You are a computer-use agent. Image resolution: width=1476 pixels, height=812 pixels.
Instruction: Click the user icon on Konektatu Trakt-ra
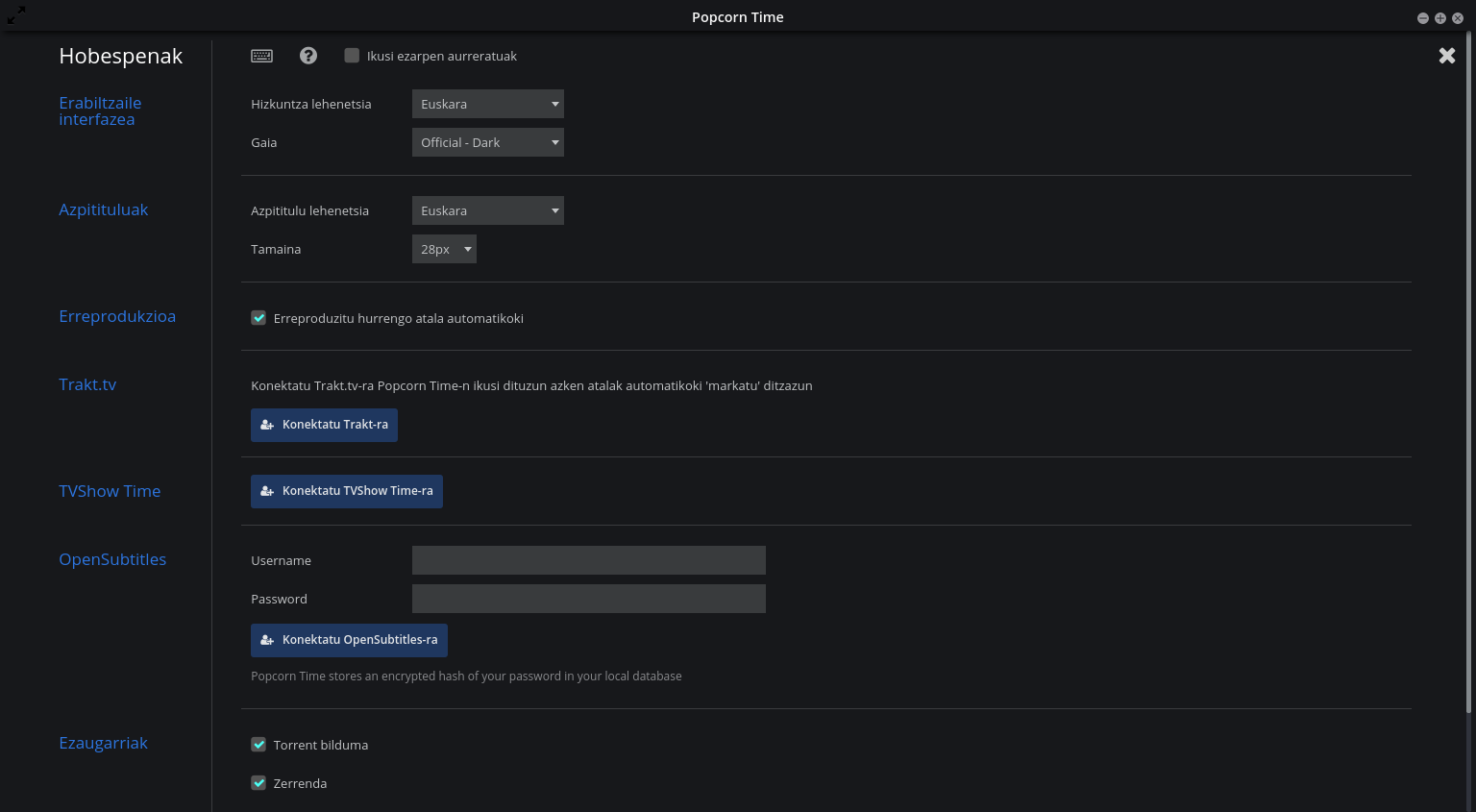coord(267,425)
